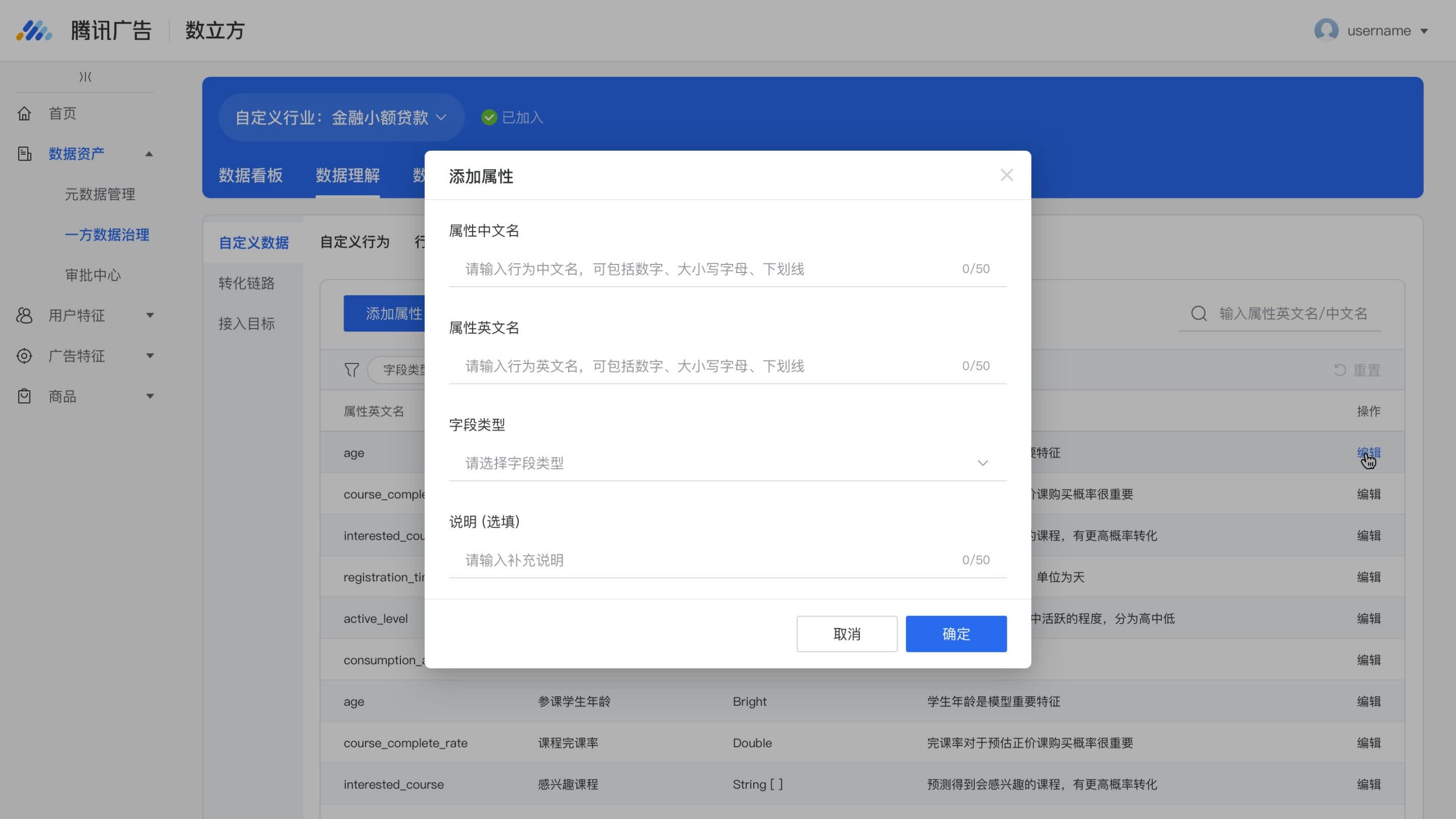Click the 确定 button

click(x=956, y=634)
